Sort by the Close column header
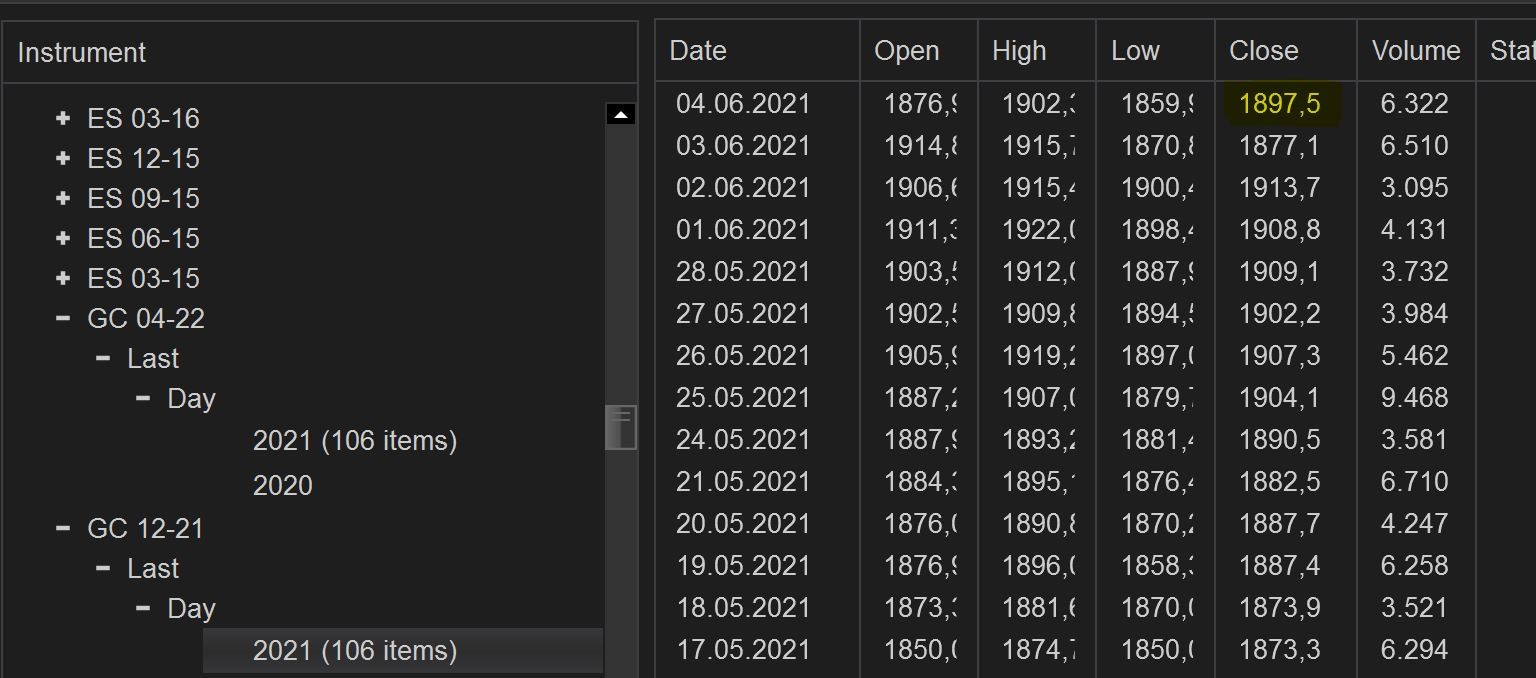This screenshot has width=1536, height=678. tap(1286, 51)
